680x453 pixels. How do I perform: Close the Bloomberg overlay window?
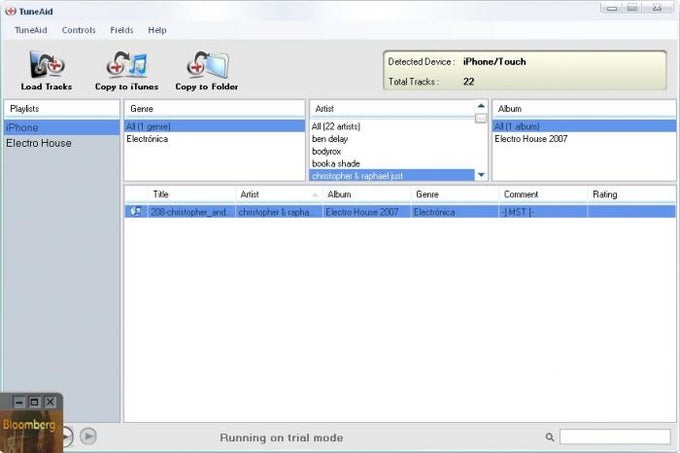coord(50,402)
